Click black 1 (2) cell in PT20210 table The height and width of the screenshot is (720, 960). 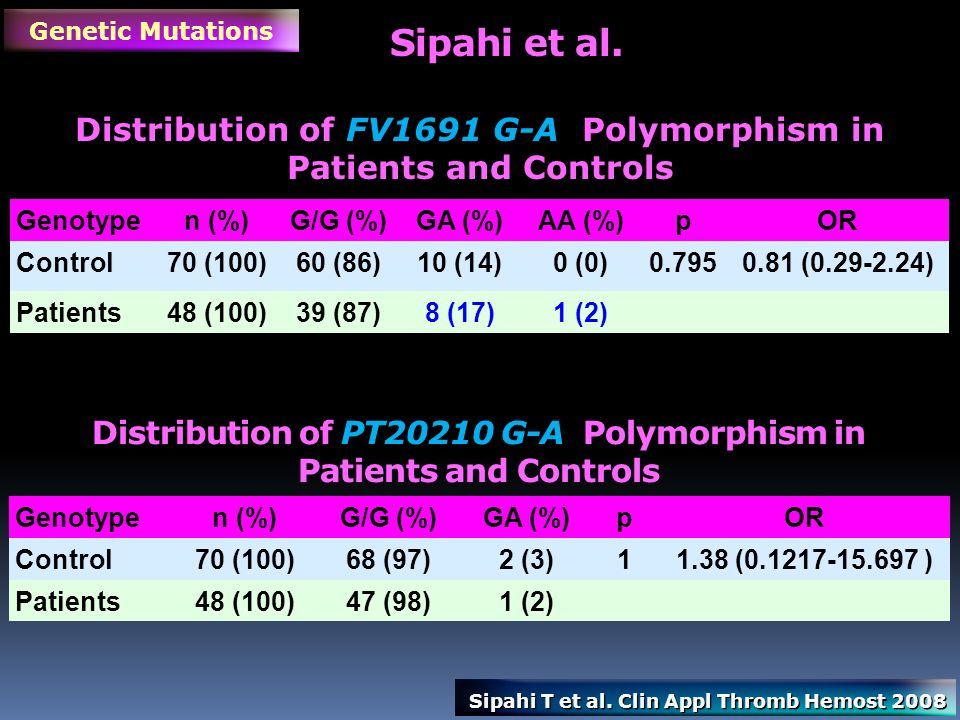pyautogui.click(x=527, y=602)
